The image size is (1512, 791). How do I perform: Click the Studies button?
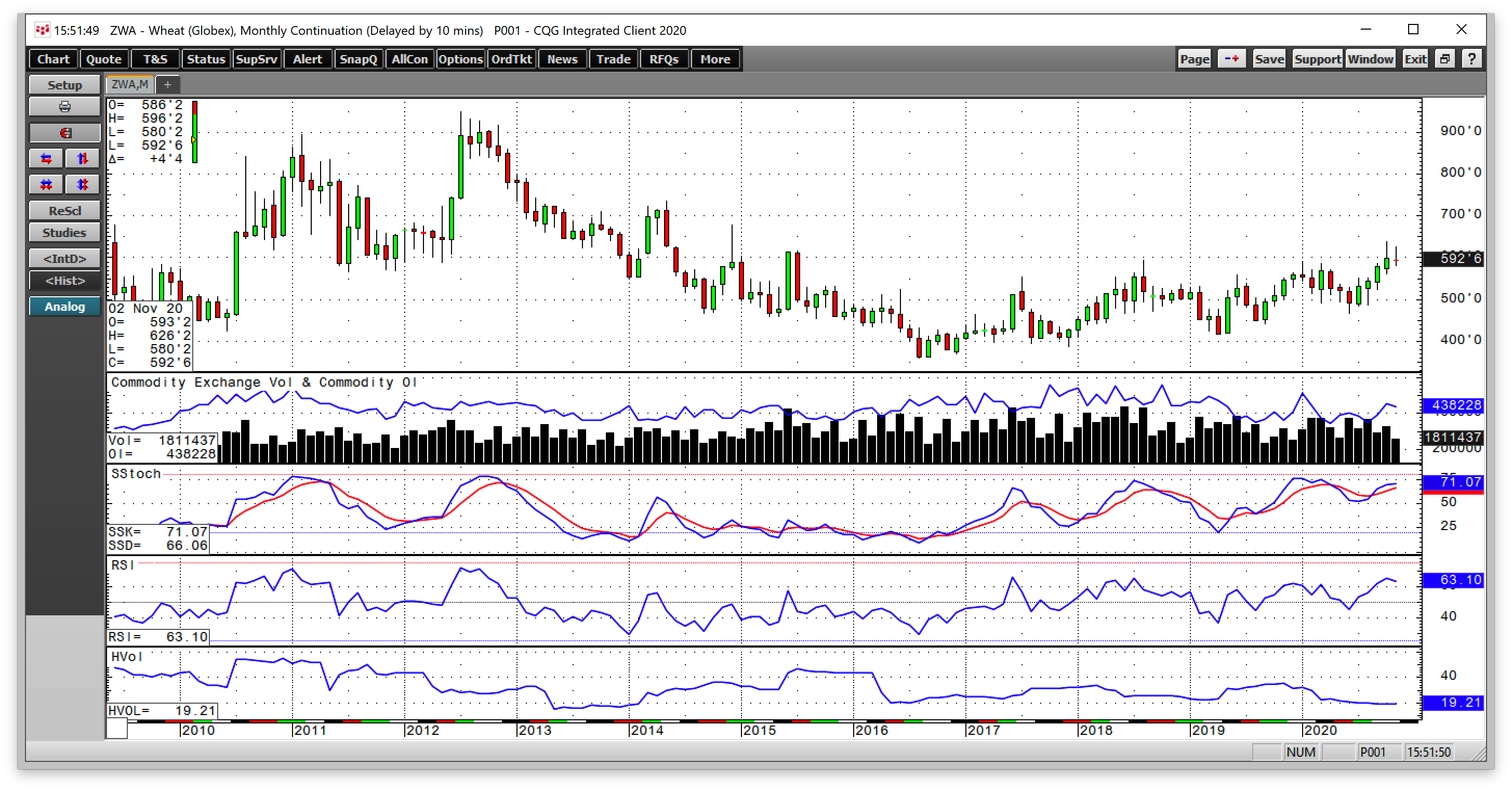(64, 232)
